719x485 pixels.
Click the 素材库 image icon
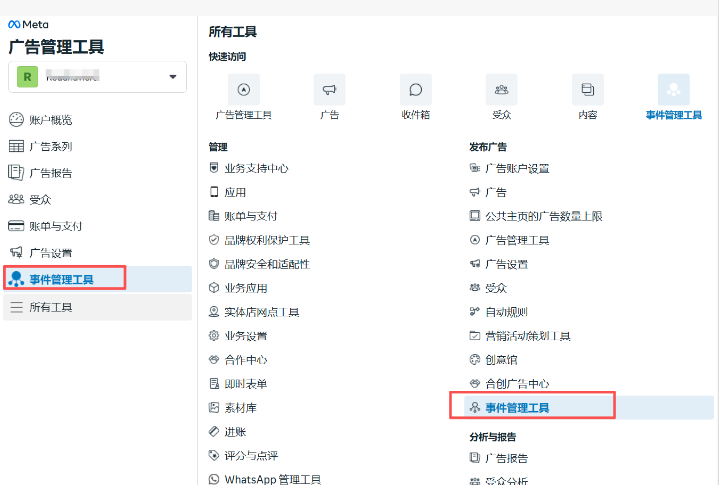[x=214, y=408]
